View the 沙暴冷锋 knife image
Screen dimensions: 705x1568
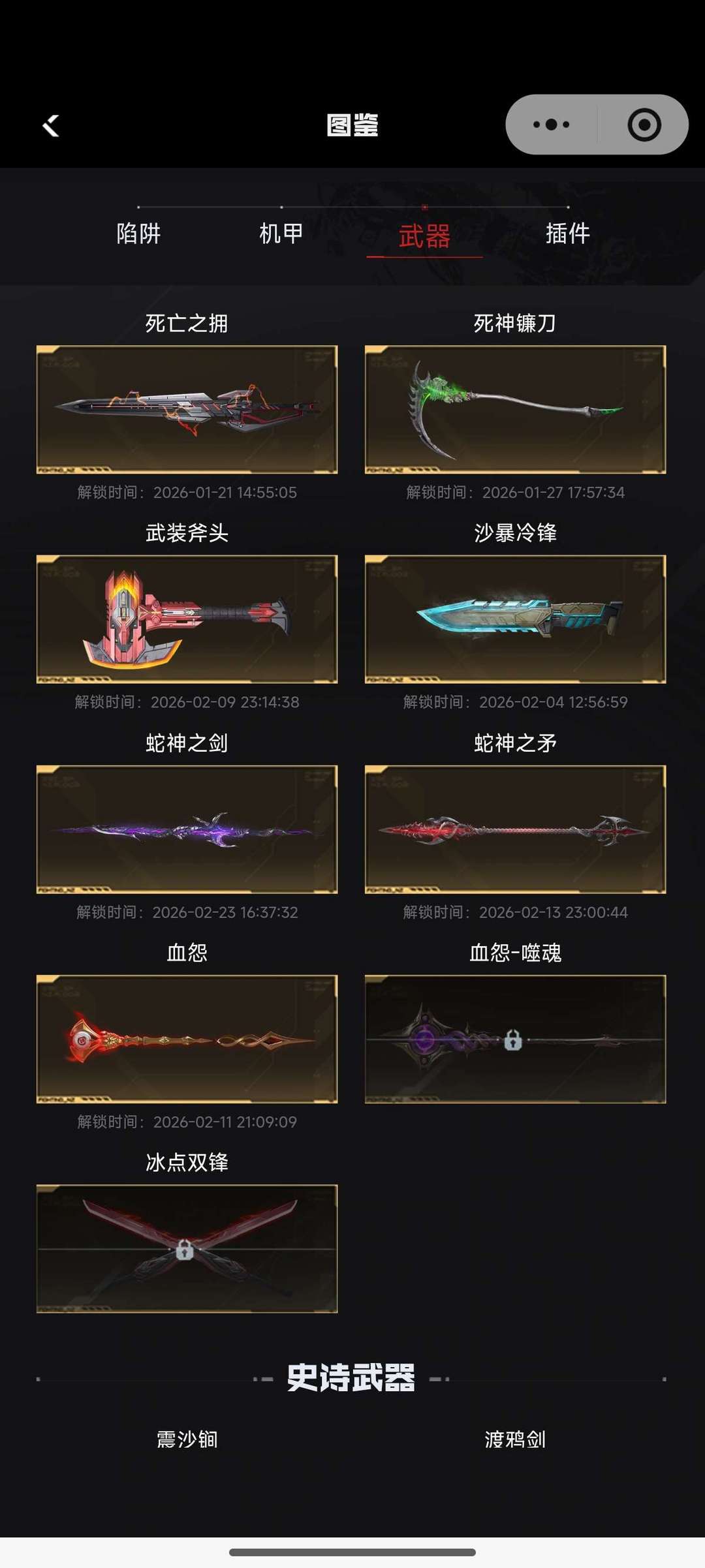[x=515, y=619]
